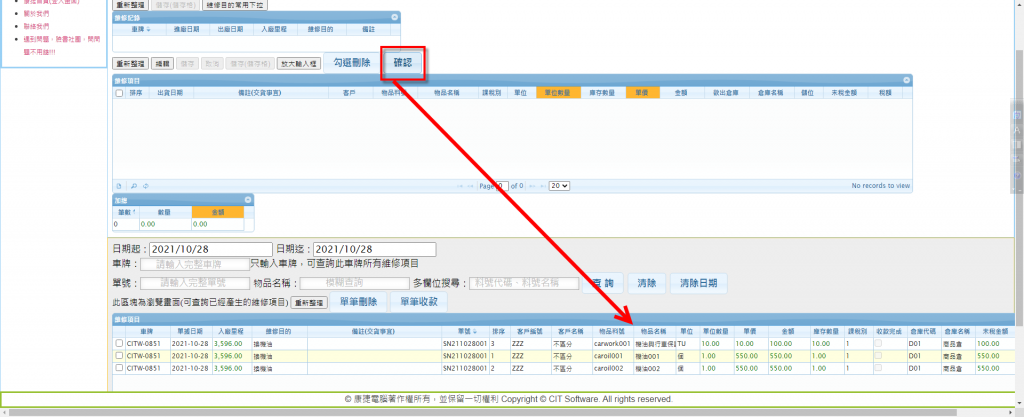Select the checkbox for the caroil002 row
Screen dimensions: 1024x417
pyautogui.click(x=120, y=367)
